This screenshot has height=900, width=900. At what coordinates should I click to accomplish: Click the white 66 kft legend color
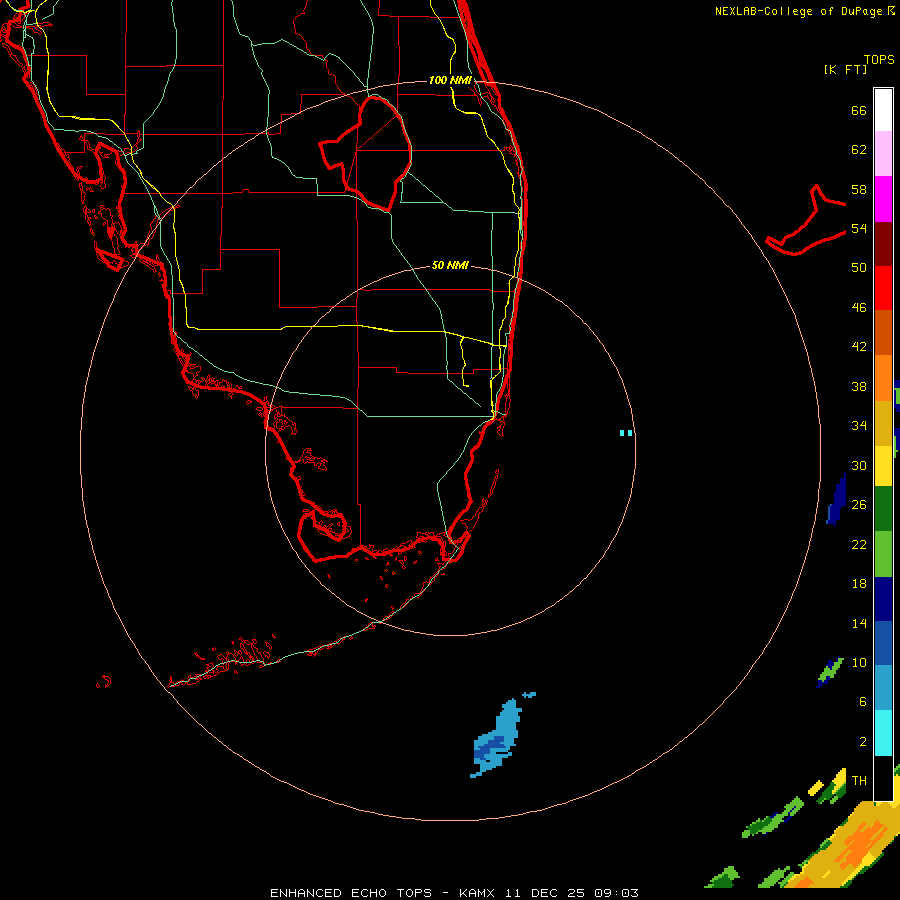pyautogui.click(x=883, y=110)
